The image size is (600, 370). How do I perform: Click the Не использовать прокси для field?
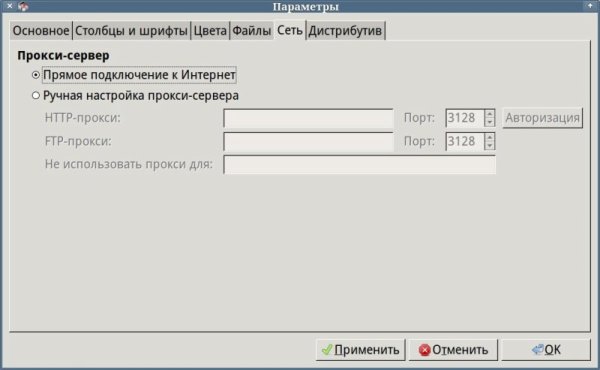point(359,165)
